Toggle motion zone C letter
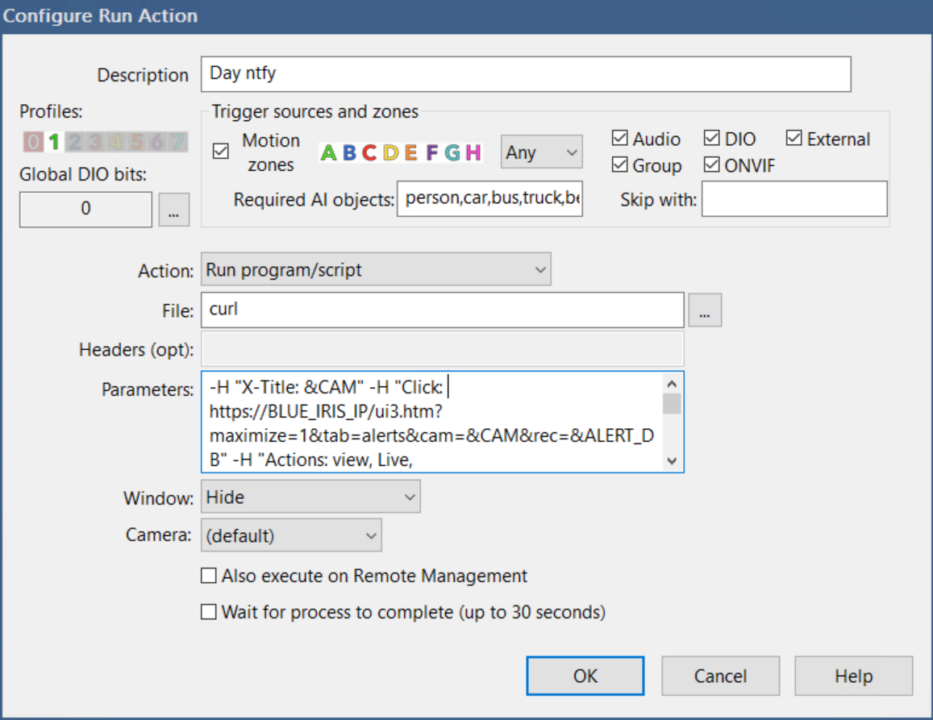Screen dimensions: 933x720 pos(370,152)
